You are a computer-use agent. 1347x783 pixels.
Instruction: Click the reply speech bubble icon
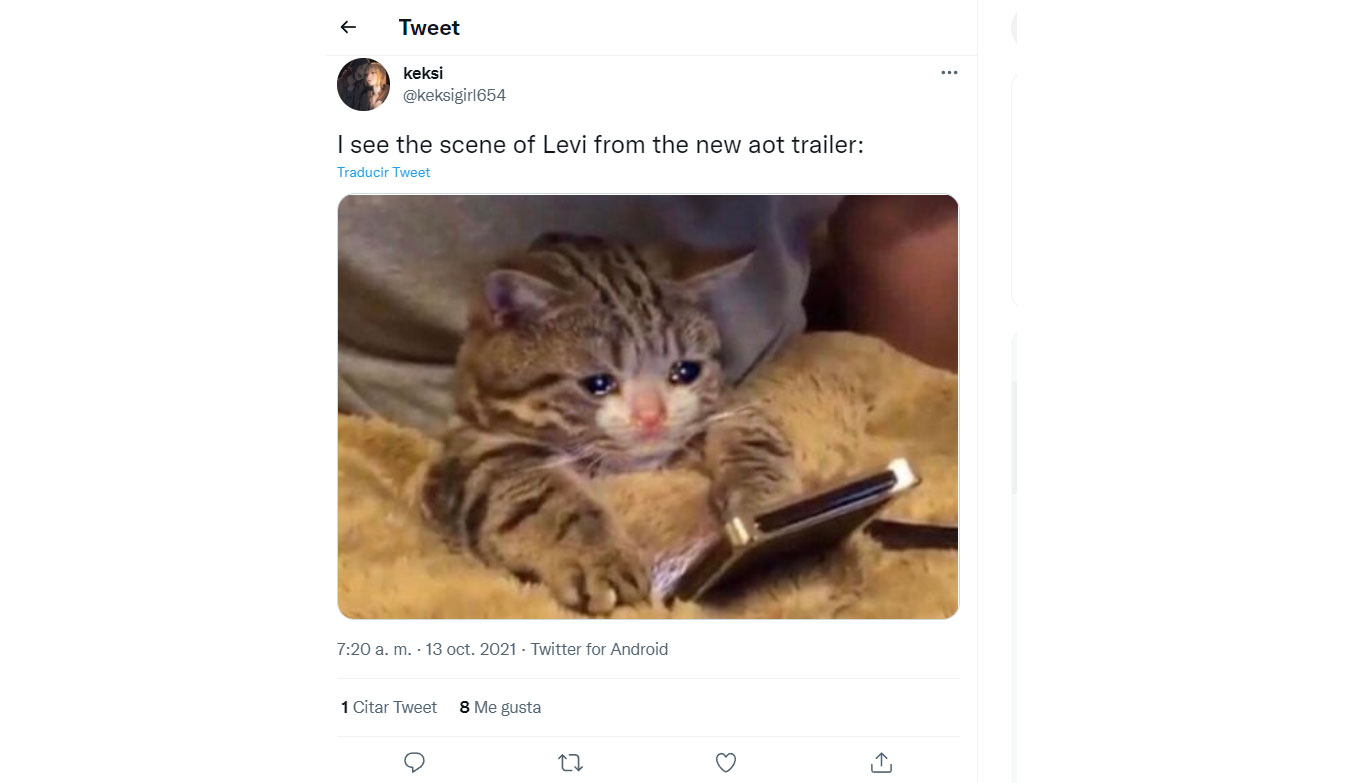(415, 763)
